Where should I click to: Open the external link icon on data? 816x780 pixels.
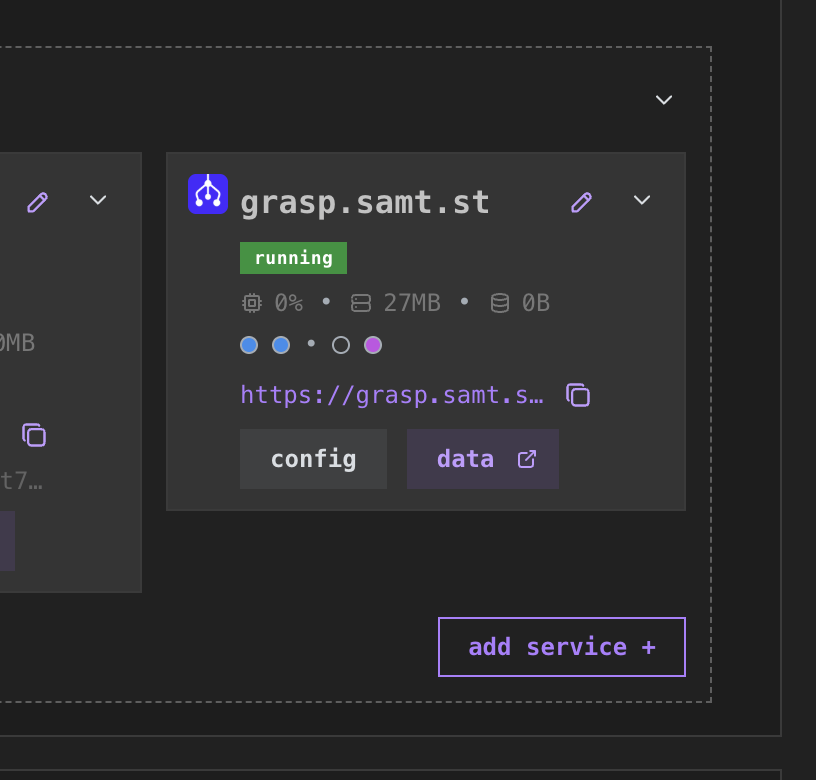click(527, 459)
